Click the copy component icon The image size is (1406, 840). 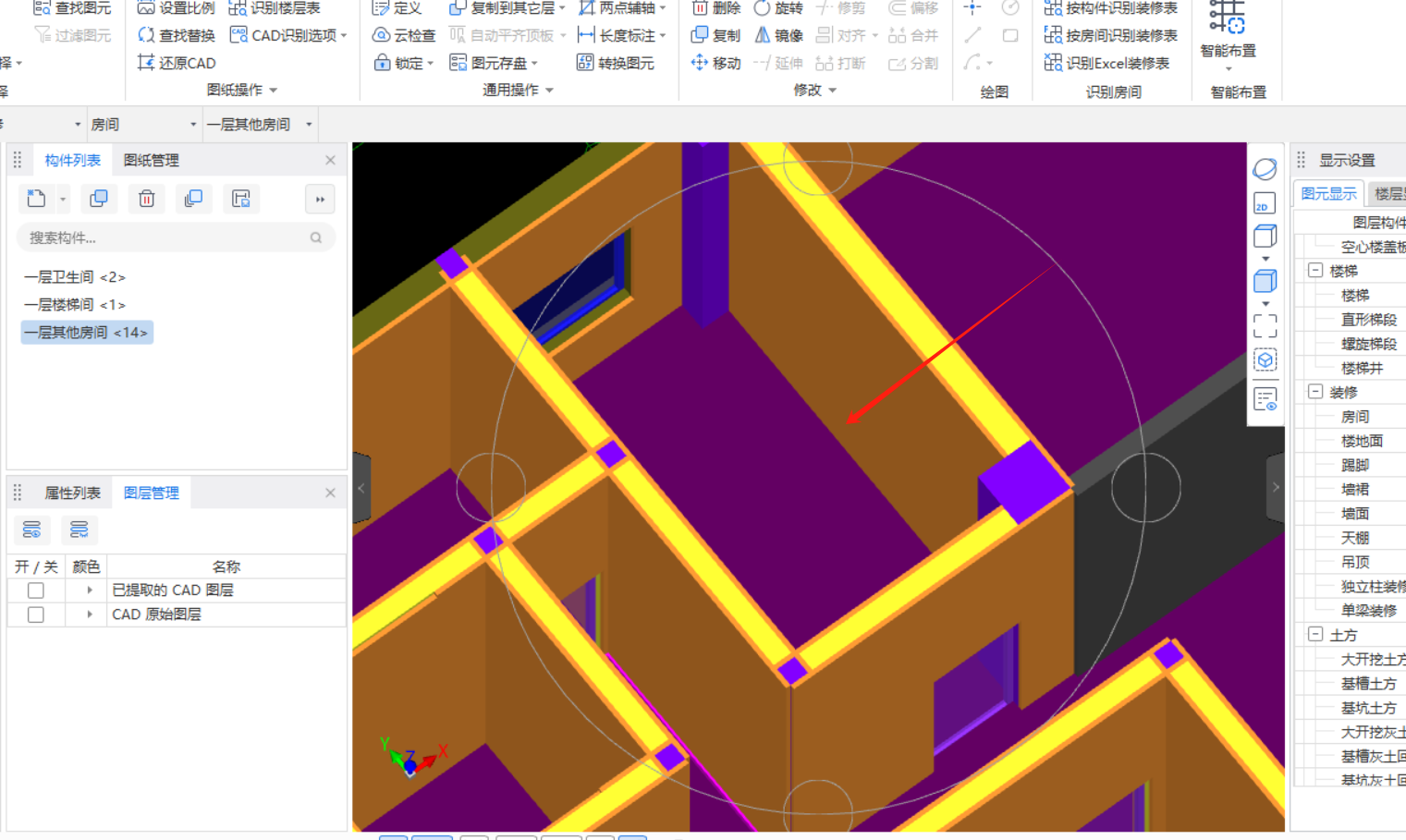click(98, 199)
